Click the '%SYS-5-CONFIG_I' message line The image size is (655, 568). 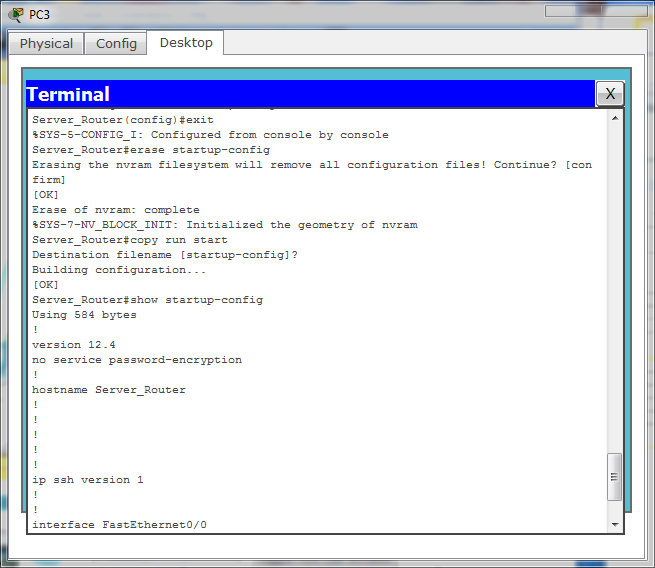tap(210, 135)
